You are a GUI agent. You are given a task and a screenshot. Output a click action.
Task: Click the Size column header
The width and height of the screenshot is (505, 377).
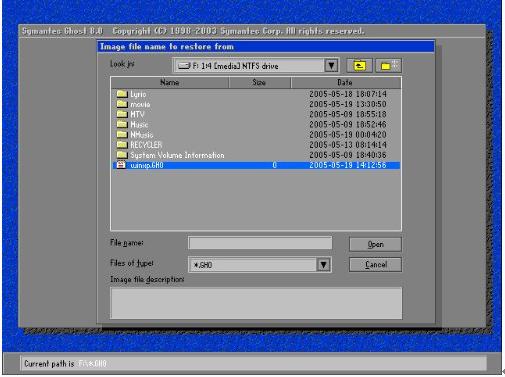pos(260,82)
